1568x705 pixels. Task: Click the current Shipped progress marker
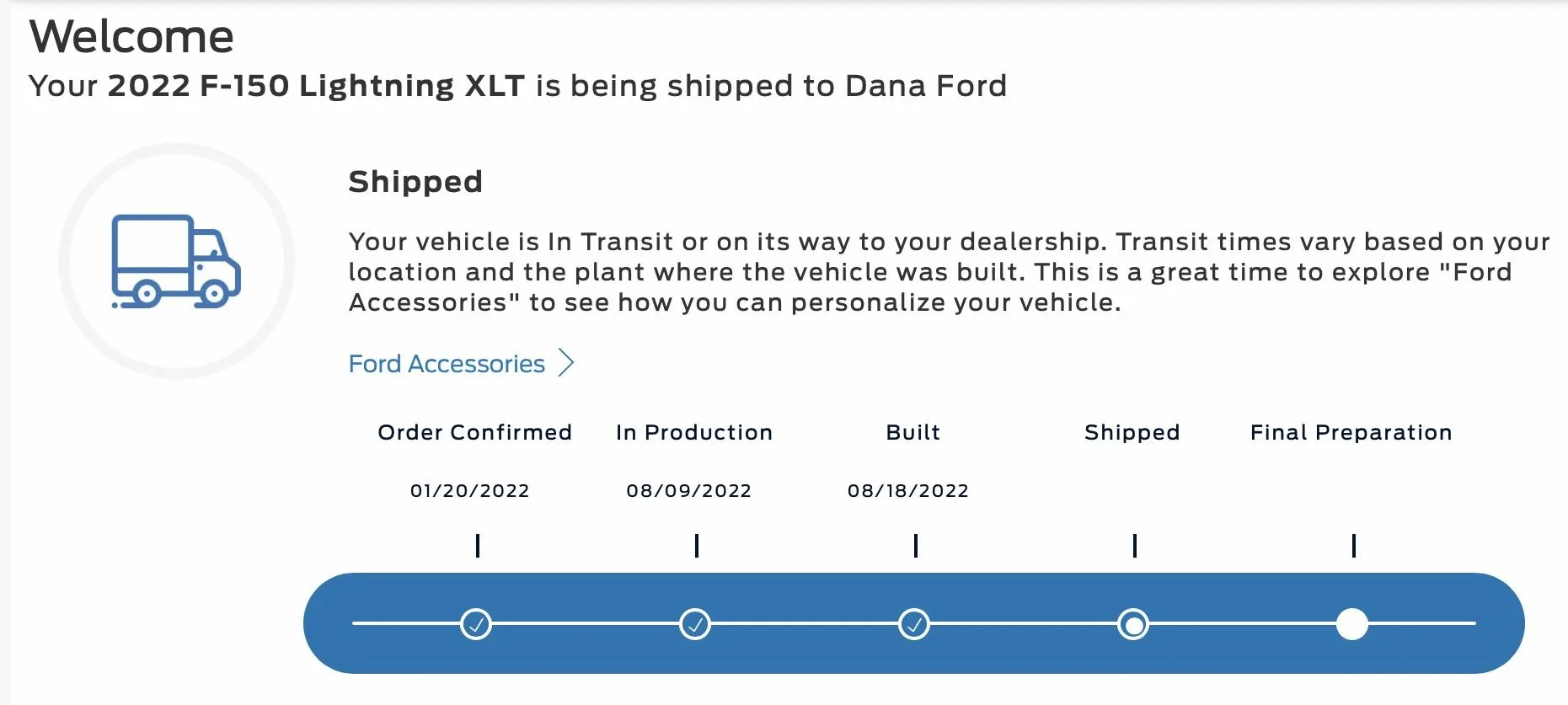[1133, 624]
